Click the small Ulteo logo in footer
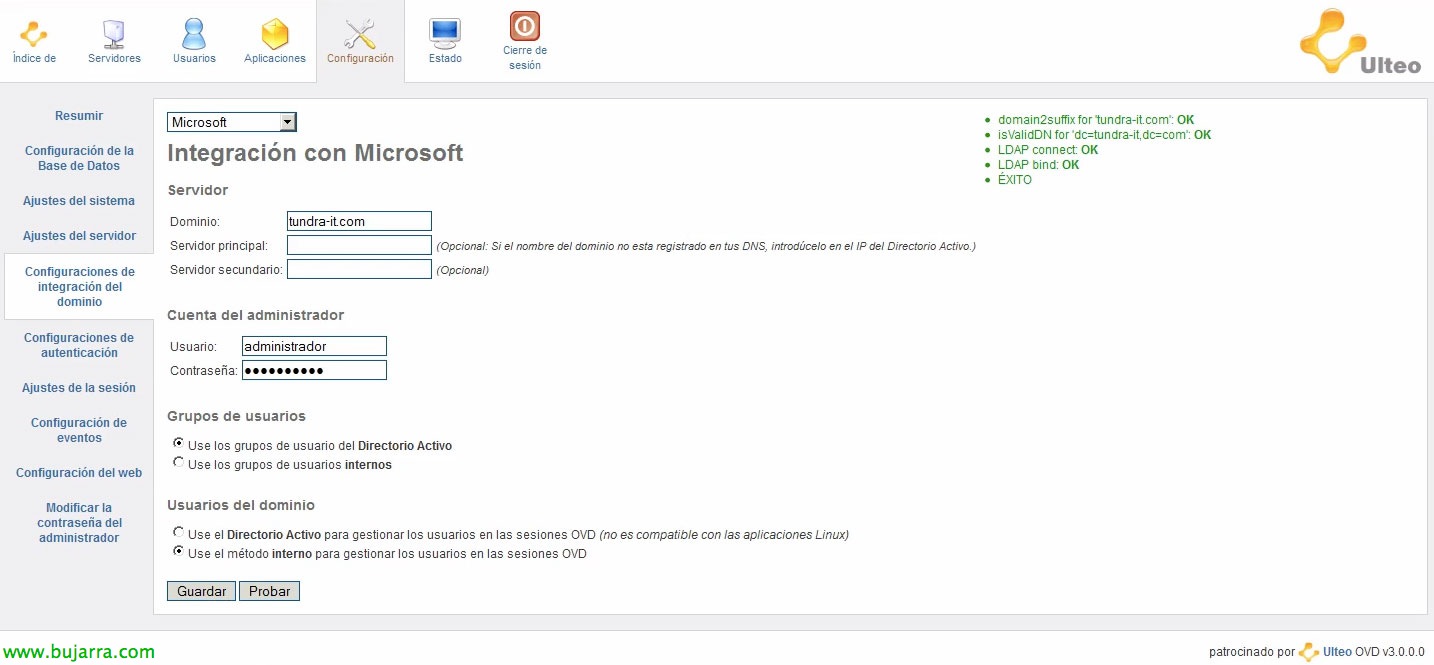This screenshot has width=1434, height=665. tap(1308, 652)
